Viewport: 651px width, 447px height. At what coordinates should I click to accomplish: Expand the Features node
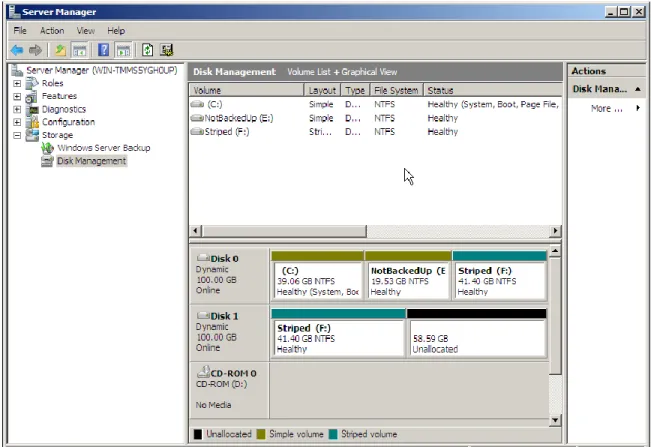17,96
